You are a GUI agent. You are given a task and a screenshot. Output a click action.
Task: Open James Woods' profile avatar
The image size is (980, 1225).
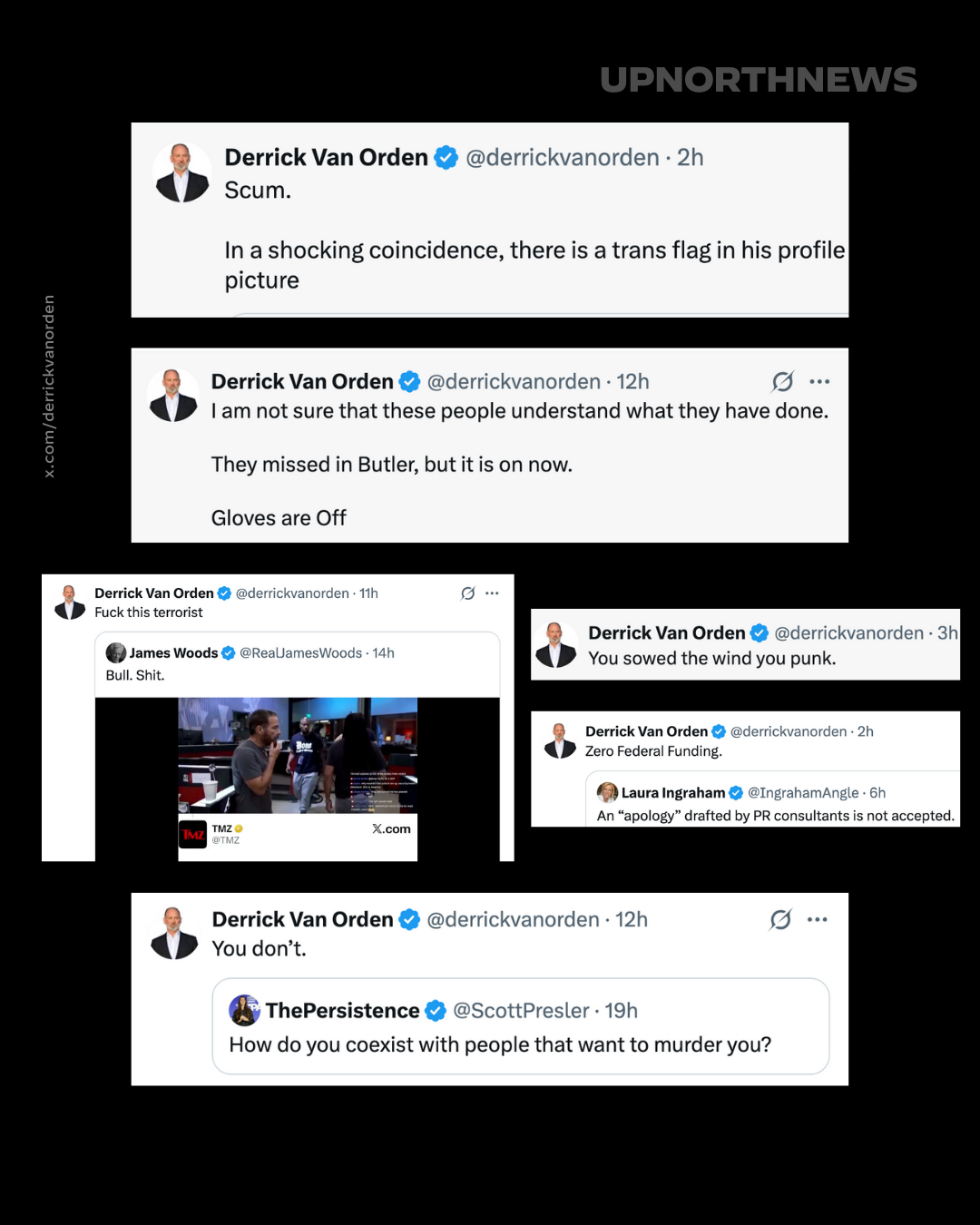coord(116,653)
